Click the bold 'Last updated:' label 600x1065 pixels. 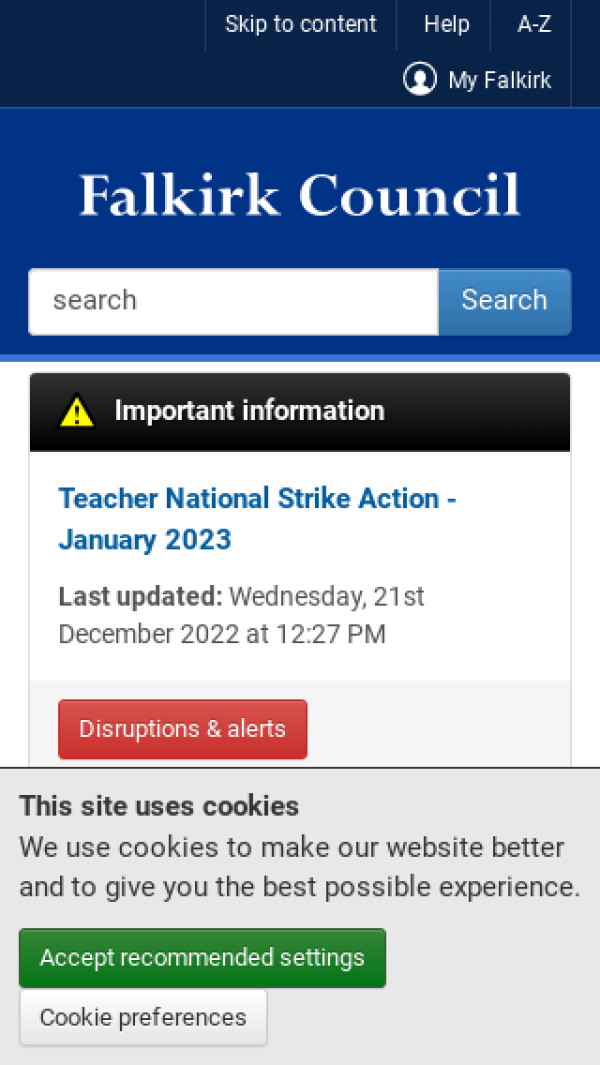pyautogui.click(x=140, y=597)
